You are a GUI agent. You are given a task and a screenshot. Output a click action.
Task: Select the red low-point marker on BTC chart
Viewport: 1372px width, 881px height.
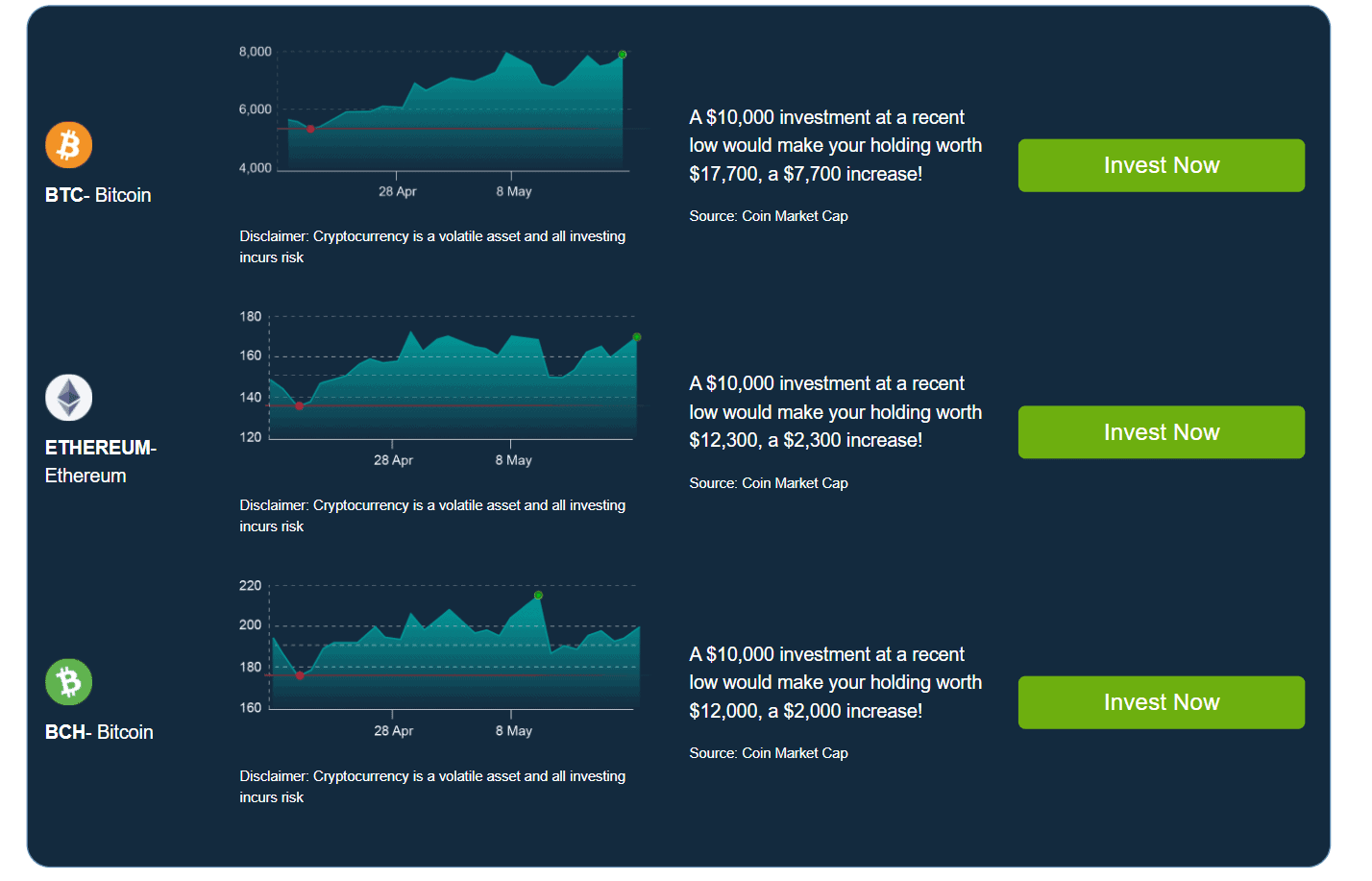click(x=311, y=127)
